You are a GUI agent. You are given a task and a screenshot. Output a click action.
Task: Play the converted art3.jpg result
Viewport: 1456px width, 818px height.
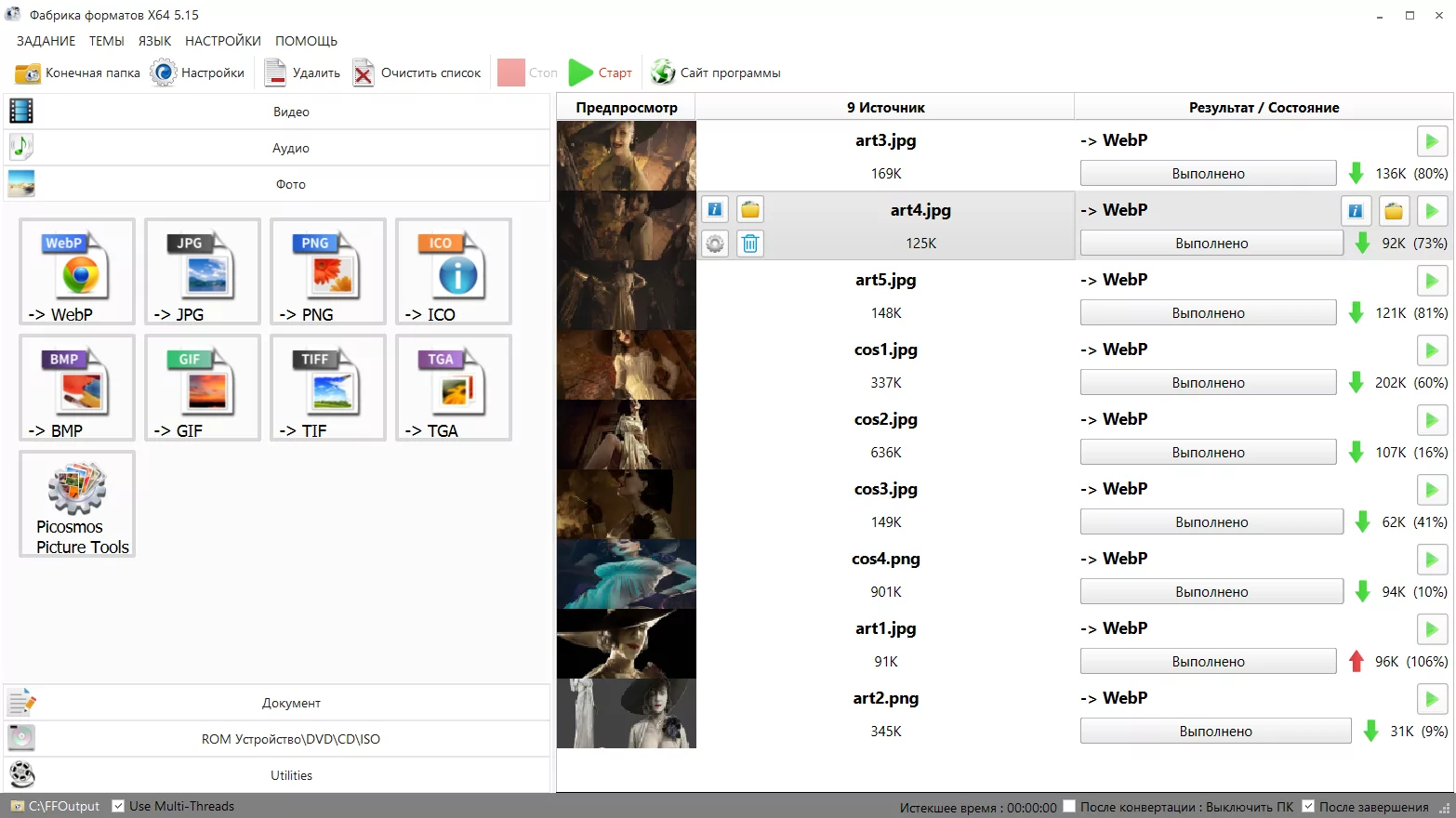(1432, 141)
